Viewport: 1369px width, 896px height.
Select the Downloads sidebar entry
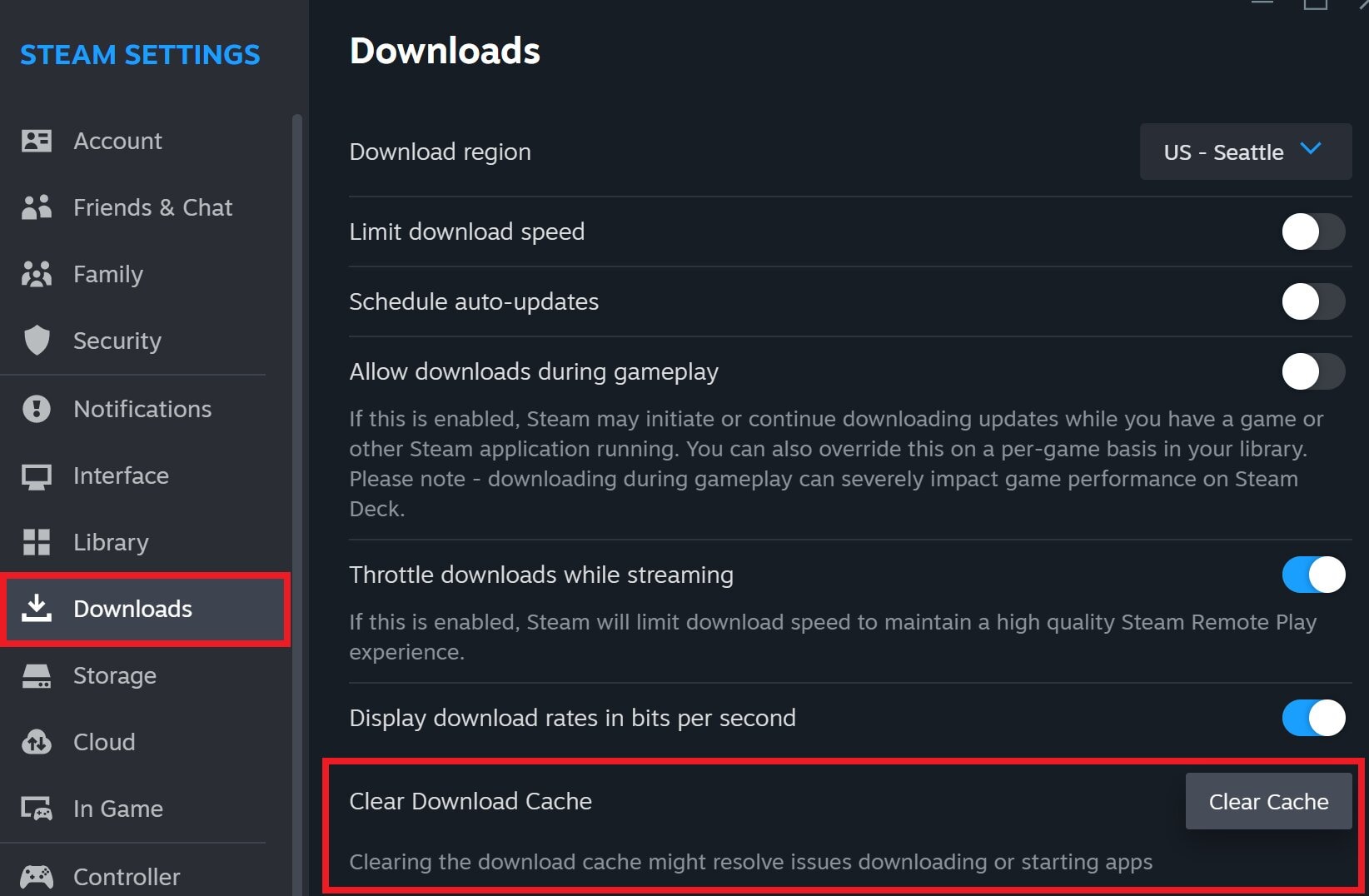point(132,609)
